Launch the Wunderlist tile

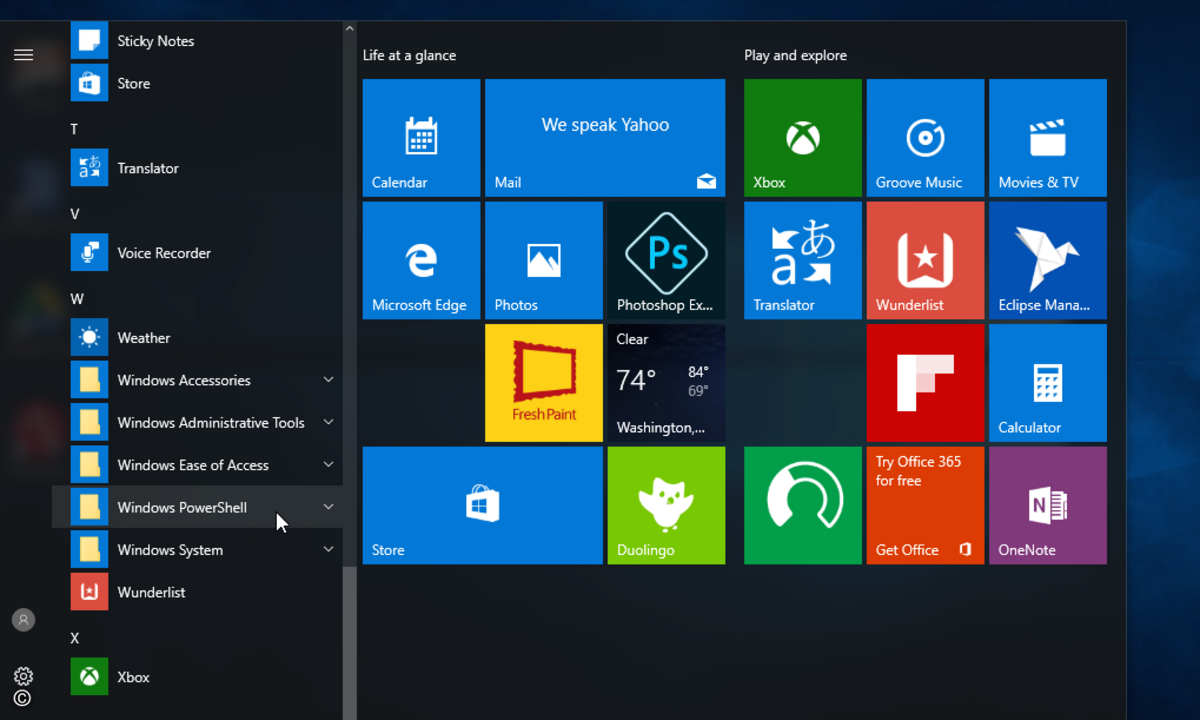click(x=925, y=260)
